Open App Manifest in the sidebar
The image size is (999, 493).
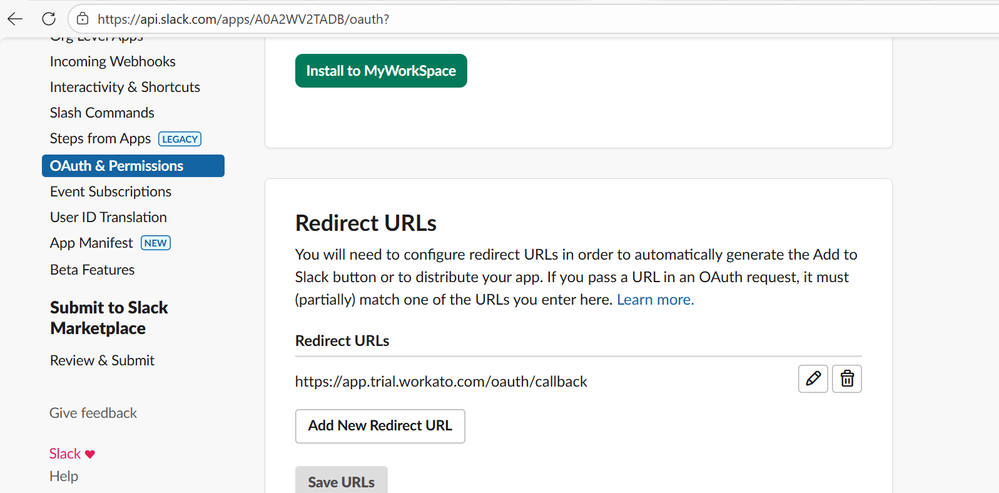click(x=91, y=243)
